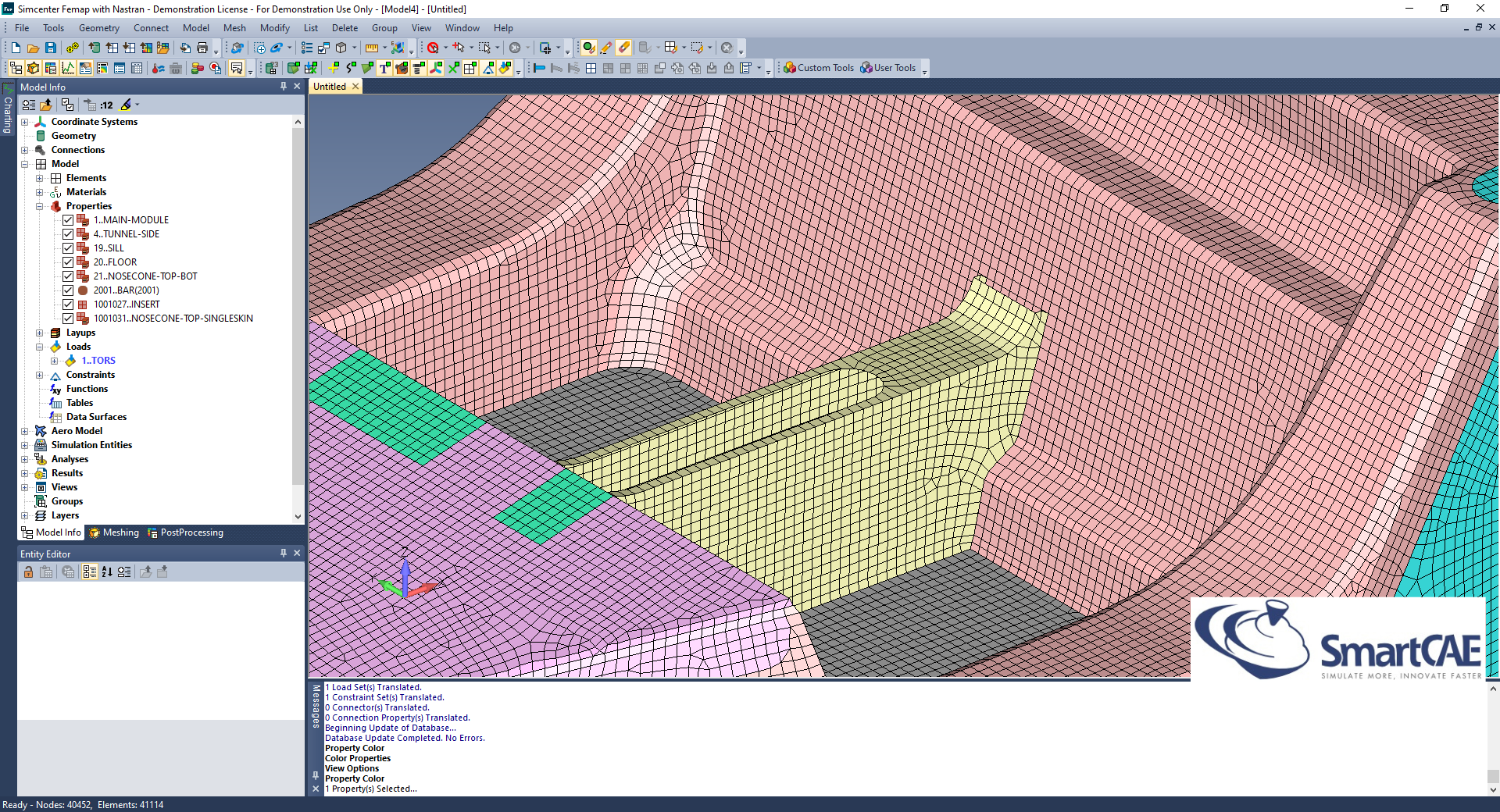Click the text label T entity display icon
Screen dimensions: 1500x812
point(384,68)
